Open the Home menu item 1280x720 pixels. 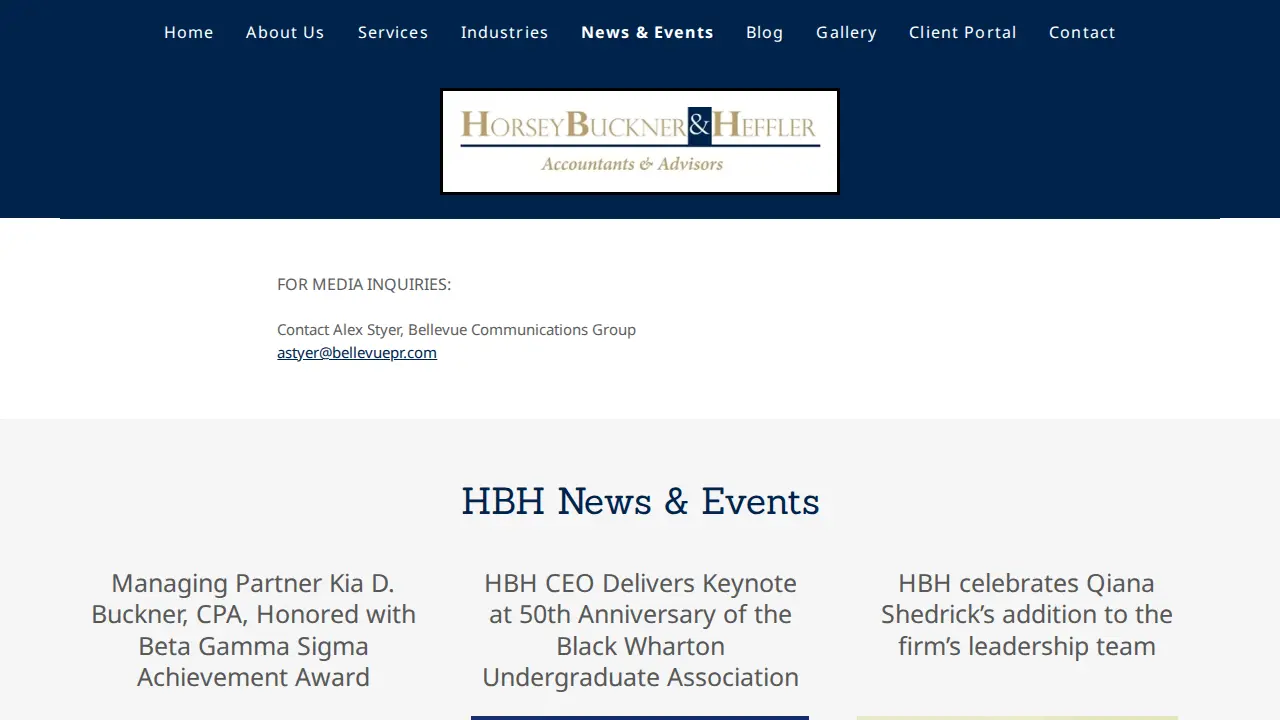pos(189,32)
